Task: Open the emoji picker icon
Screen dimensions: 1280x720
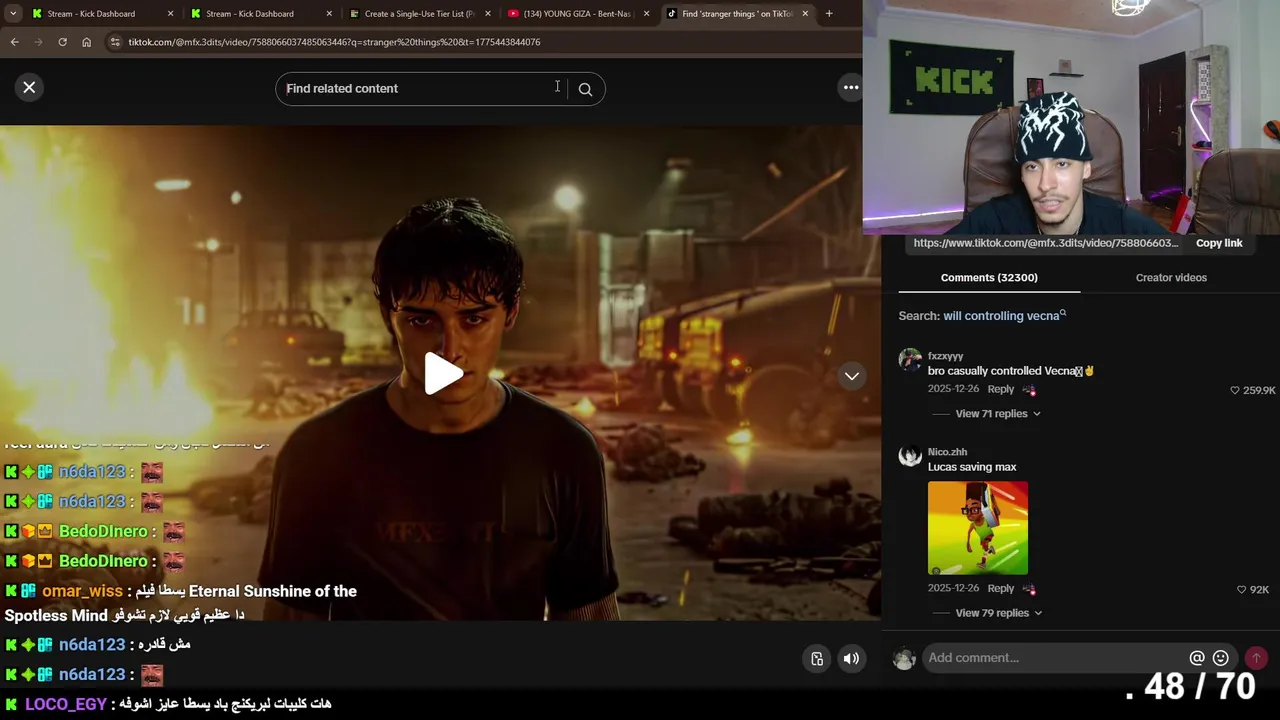Action: coord(1220,658)
